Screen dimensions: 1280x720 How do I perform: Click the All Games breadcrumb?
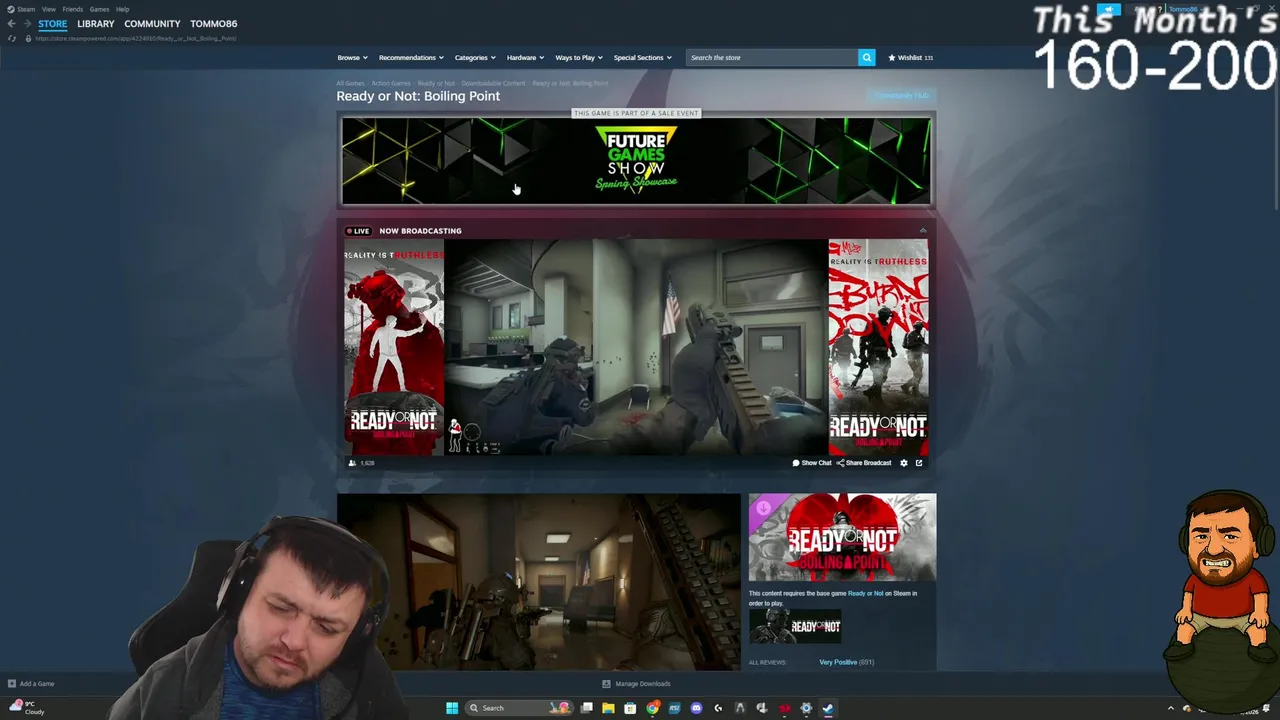[350, 84]
